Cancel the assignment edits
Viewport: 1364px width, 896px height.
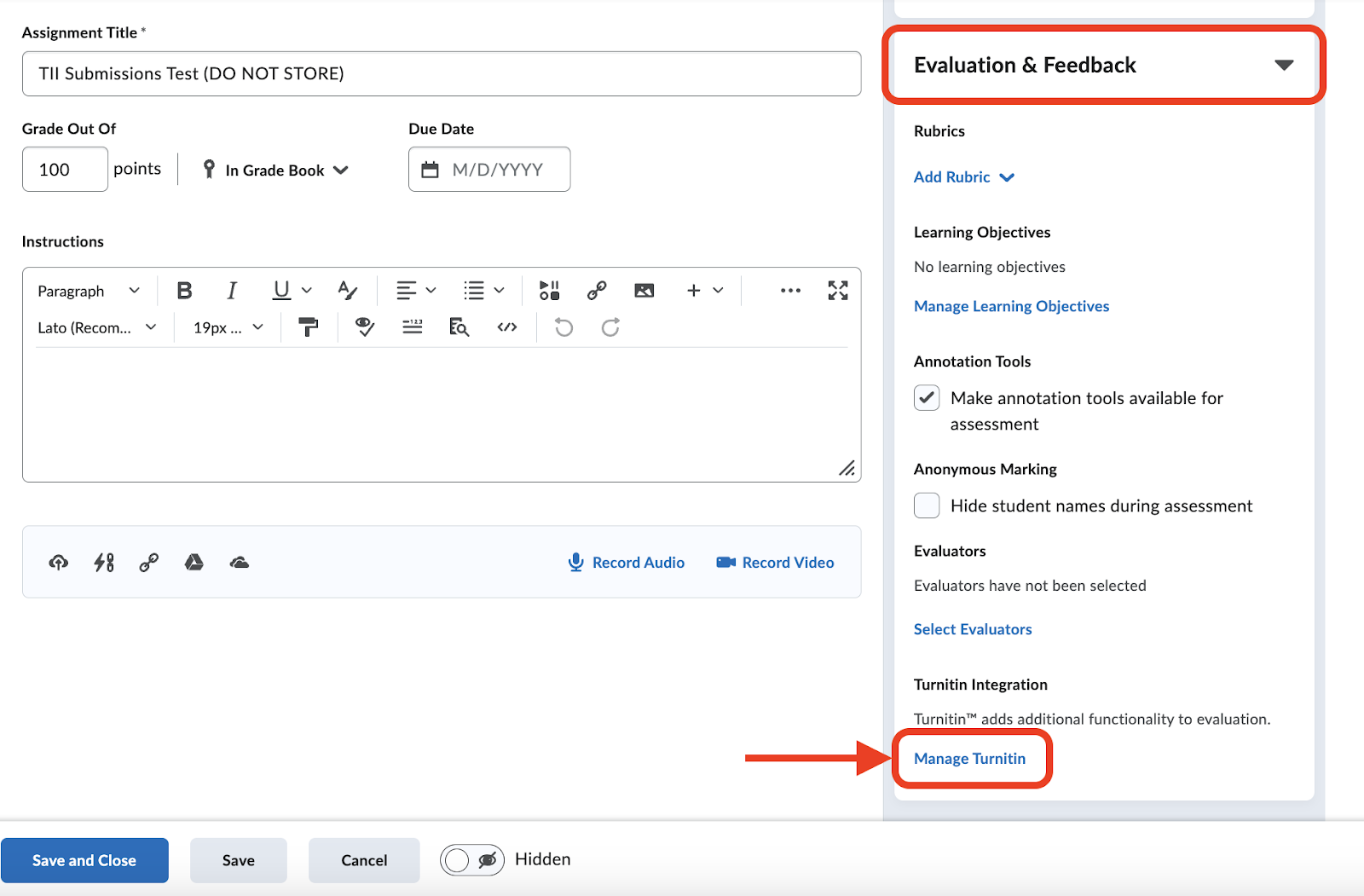click(x=364, y=860)
